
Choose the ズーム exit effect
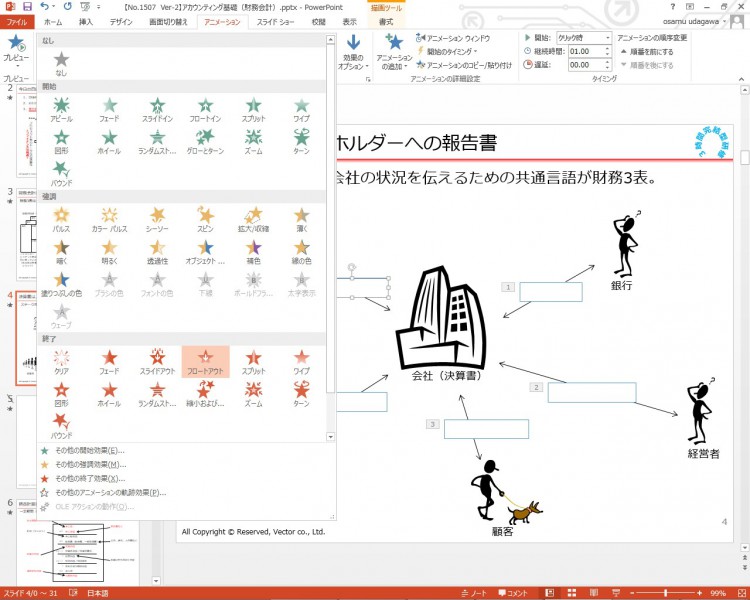(x=253, y=393)
